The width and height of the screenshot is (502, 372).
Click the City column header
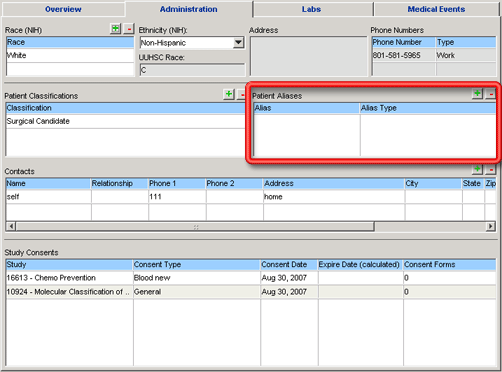point(433,183)
